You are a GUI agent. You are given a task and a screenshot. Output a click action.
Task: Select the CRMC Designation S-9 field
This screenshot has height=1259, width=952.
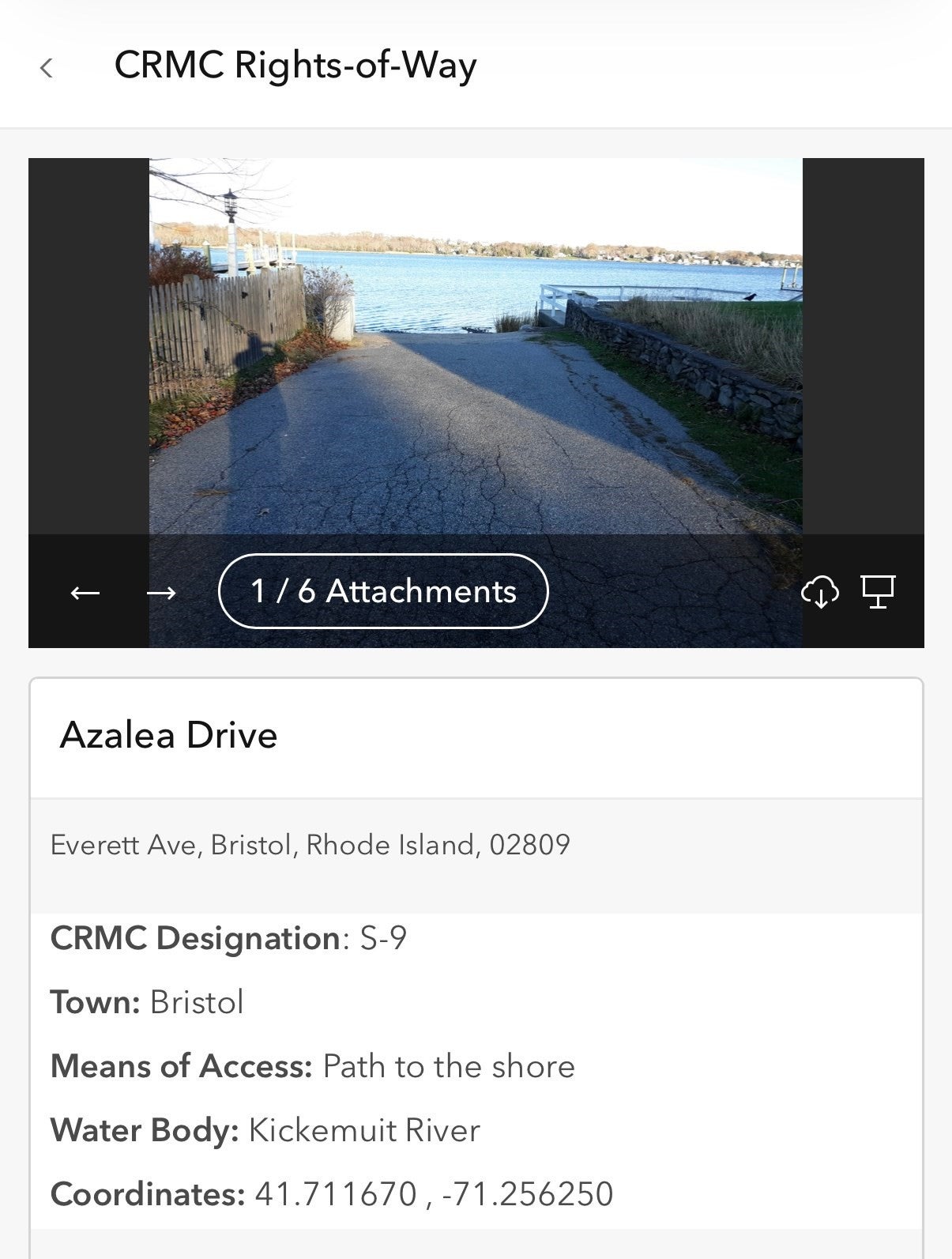[x=228, y=938]
